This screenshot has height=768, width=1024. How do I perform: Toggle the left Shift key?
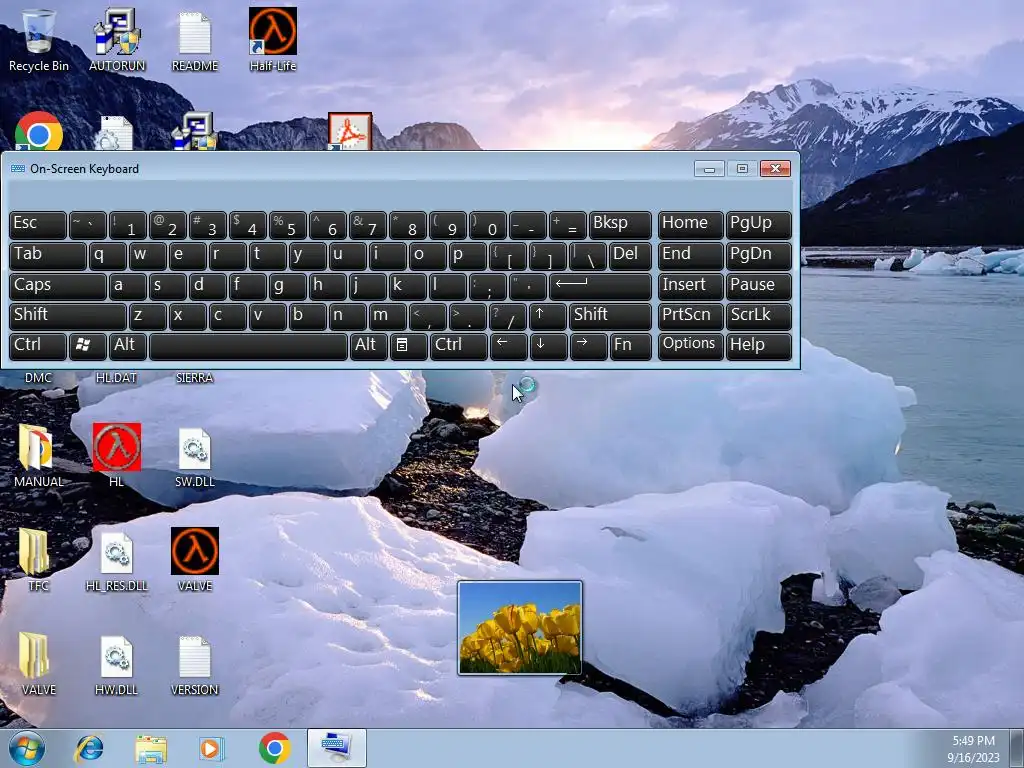[x=68, y=316]
